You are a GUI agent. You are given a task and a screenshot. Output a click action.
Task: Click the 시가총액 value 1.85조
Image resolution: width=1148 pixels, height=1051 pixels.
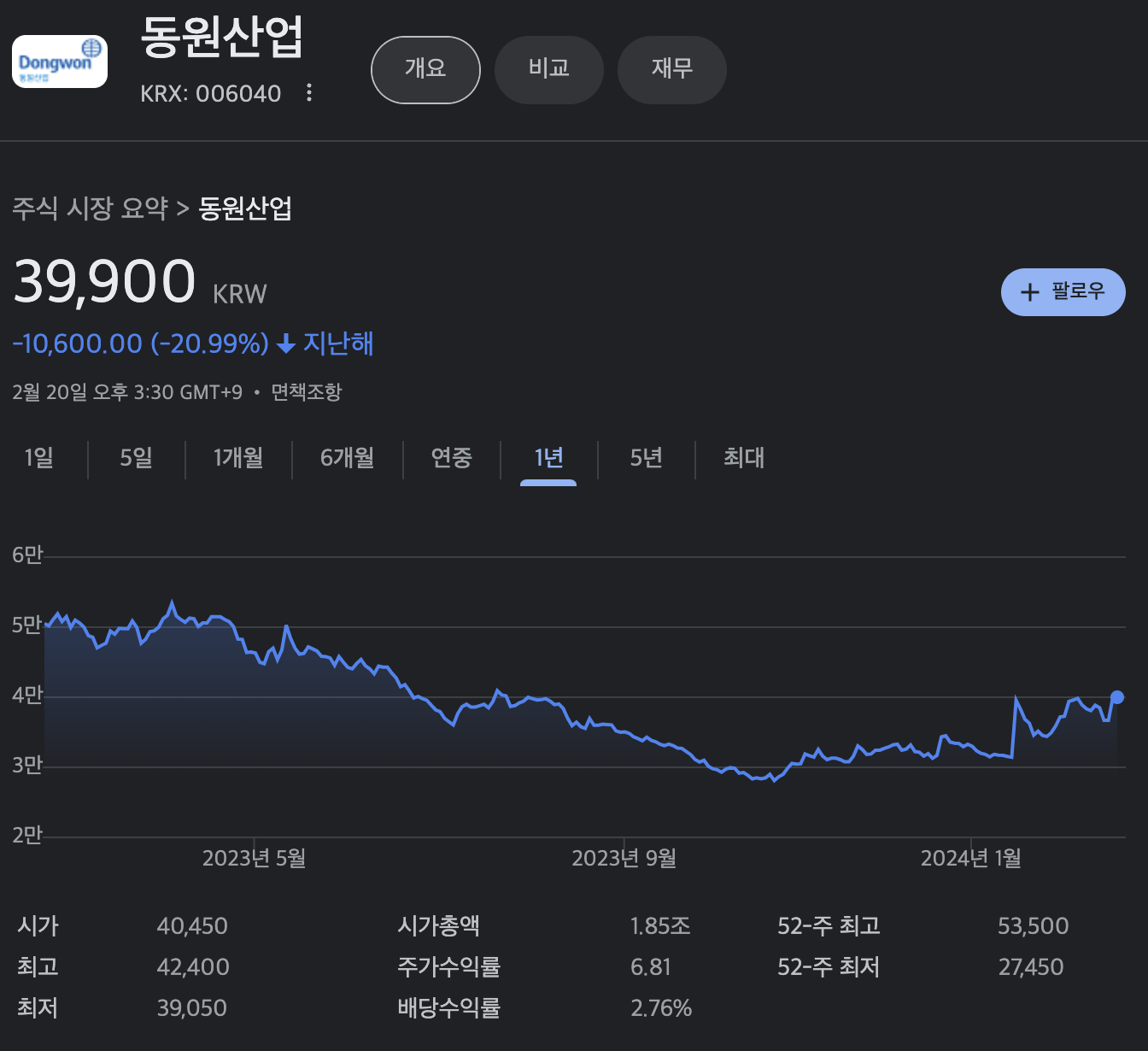tap(660, 926)
